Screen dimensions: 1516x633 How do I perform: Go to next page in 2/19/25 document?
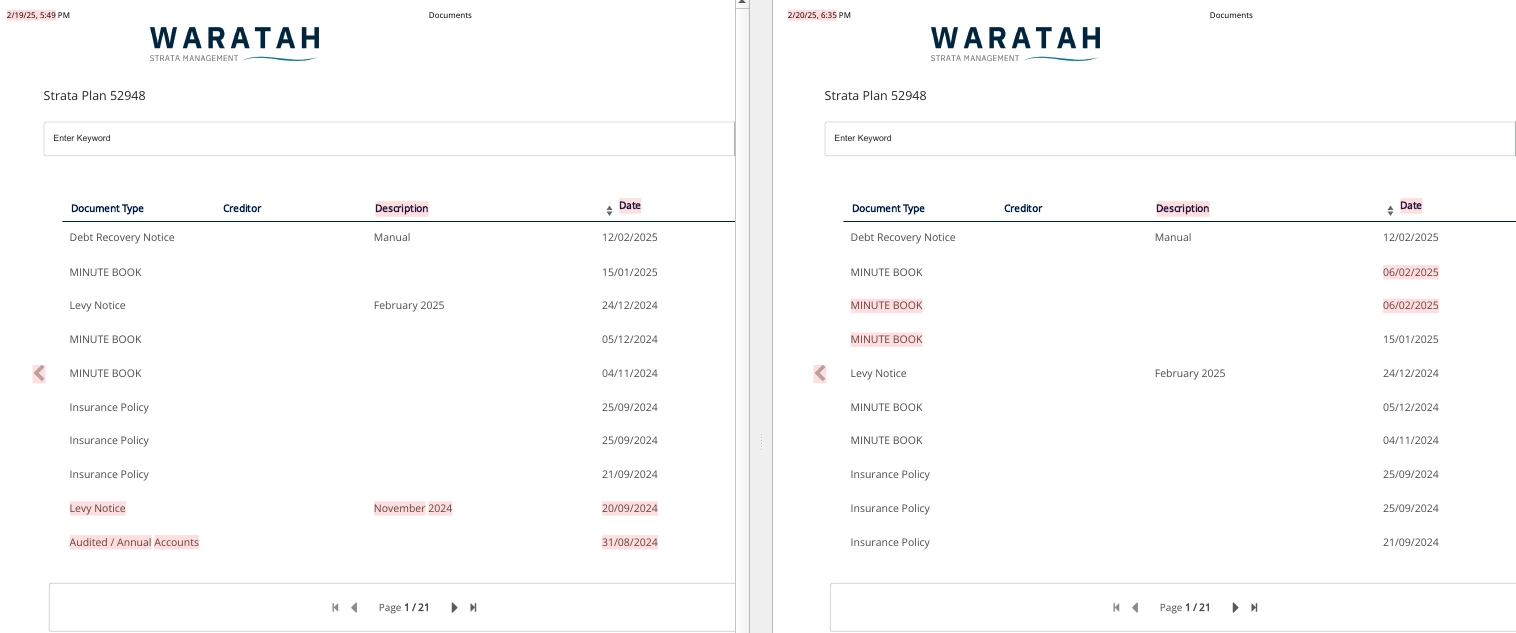(x=454, y=607)
